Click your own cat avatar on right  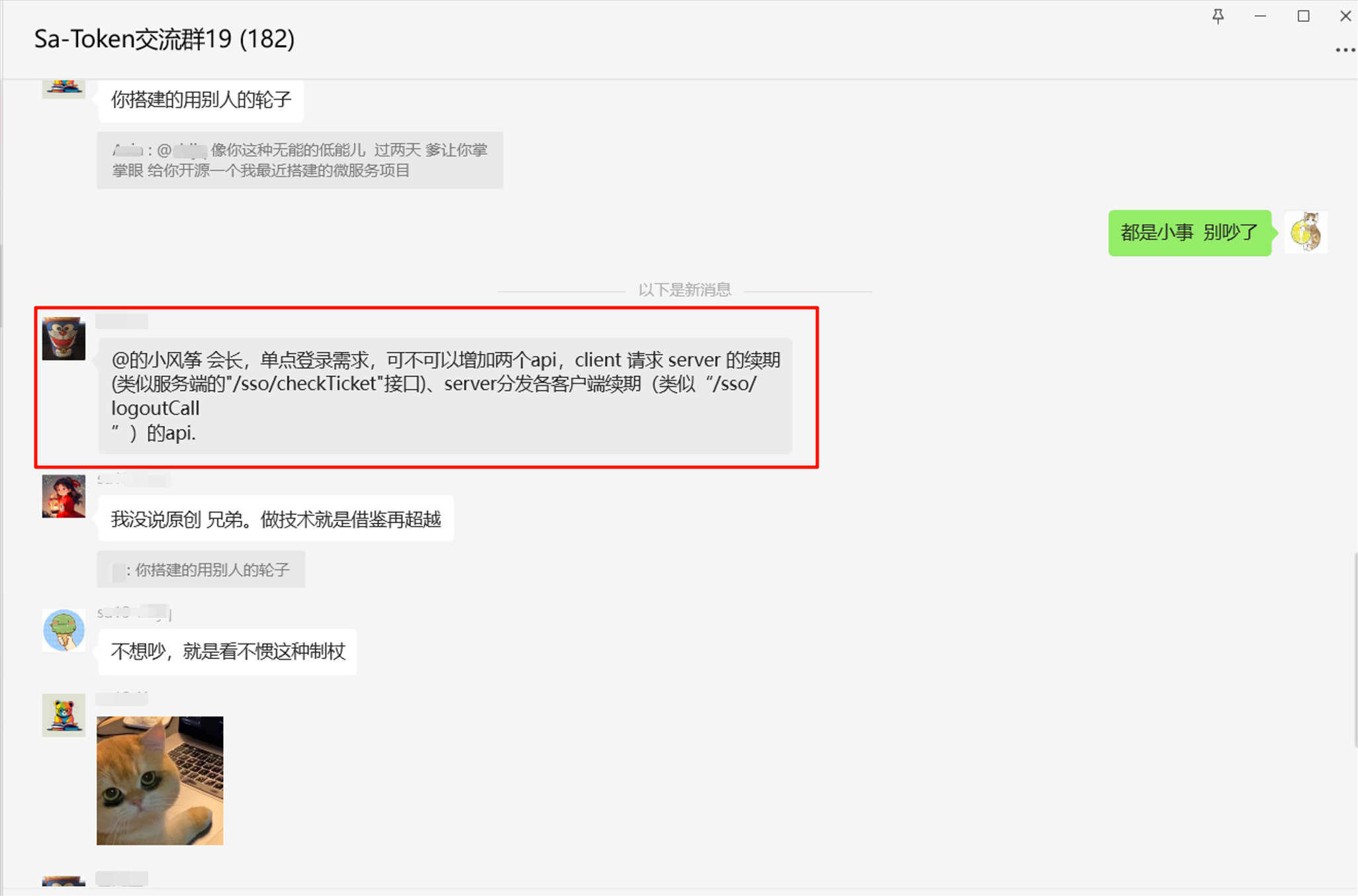[1306, 232]
